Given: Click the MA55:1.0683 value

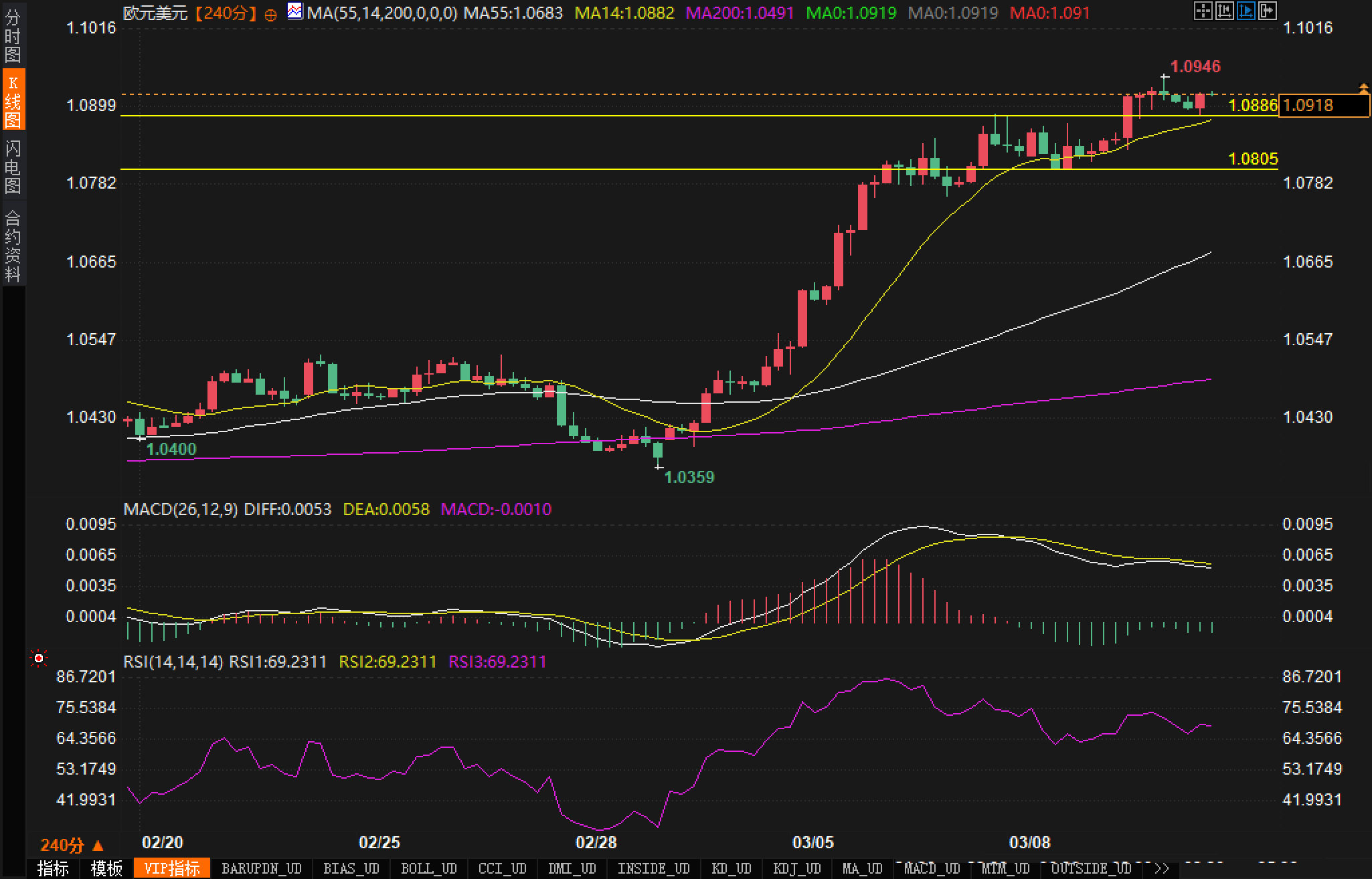Looking at the screenshot, I should coord(513,13).
